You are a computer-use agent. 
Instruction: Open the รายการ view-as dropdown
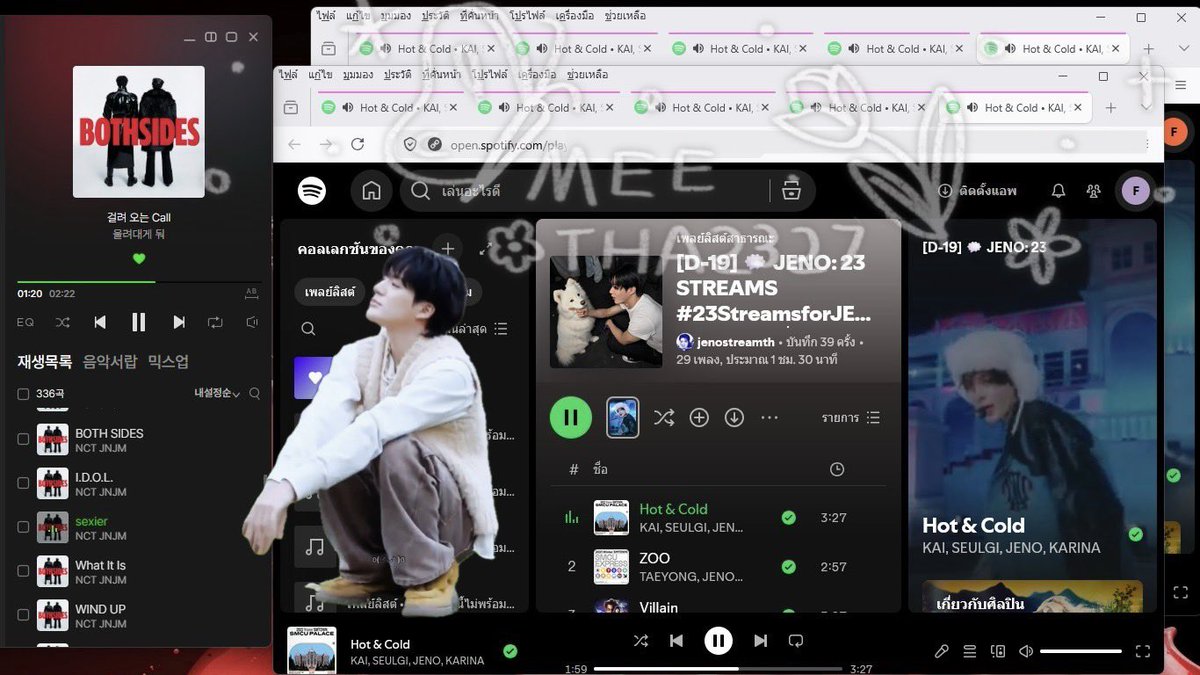(851, 417)
